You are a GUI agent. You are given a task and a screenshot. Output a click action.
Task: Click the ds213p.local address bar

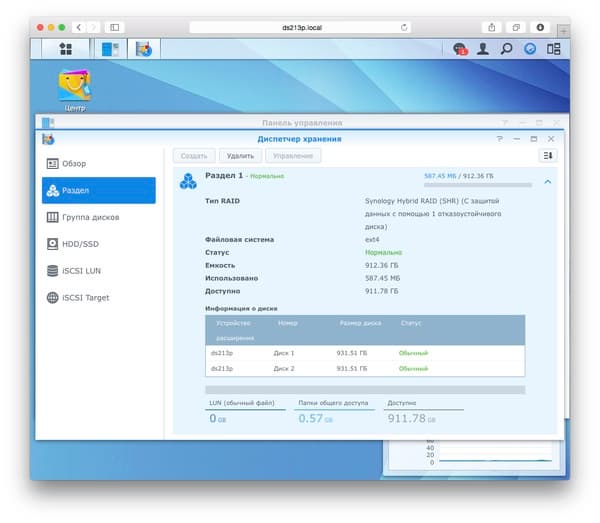pyautogui.click(x=301, y=27)
